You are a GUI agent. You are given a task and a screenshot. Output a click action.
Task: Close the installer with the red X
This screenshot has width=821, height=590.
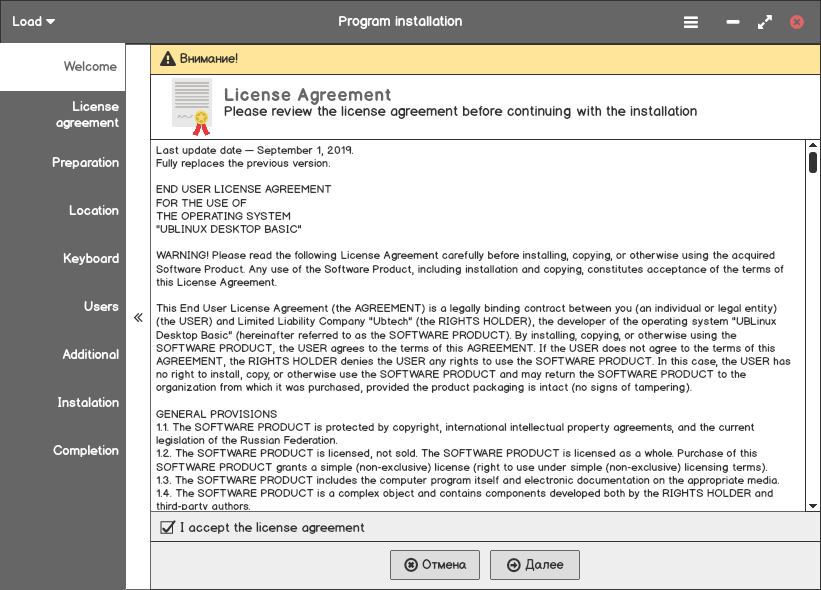(797, 21)
